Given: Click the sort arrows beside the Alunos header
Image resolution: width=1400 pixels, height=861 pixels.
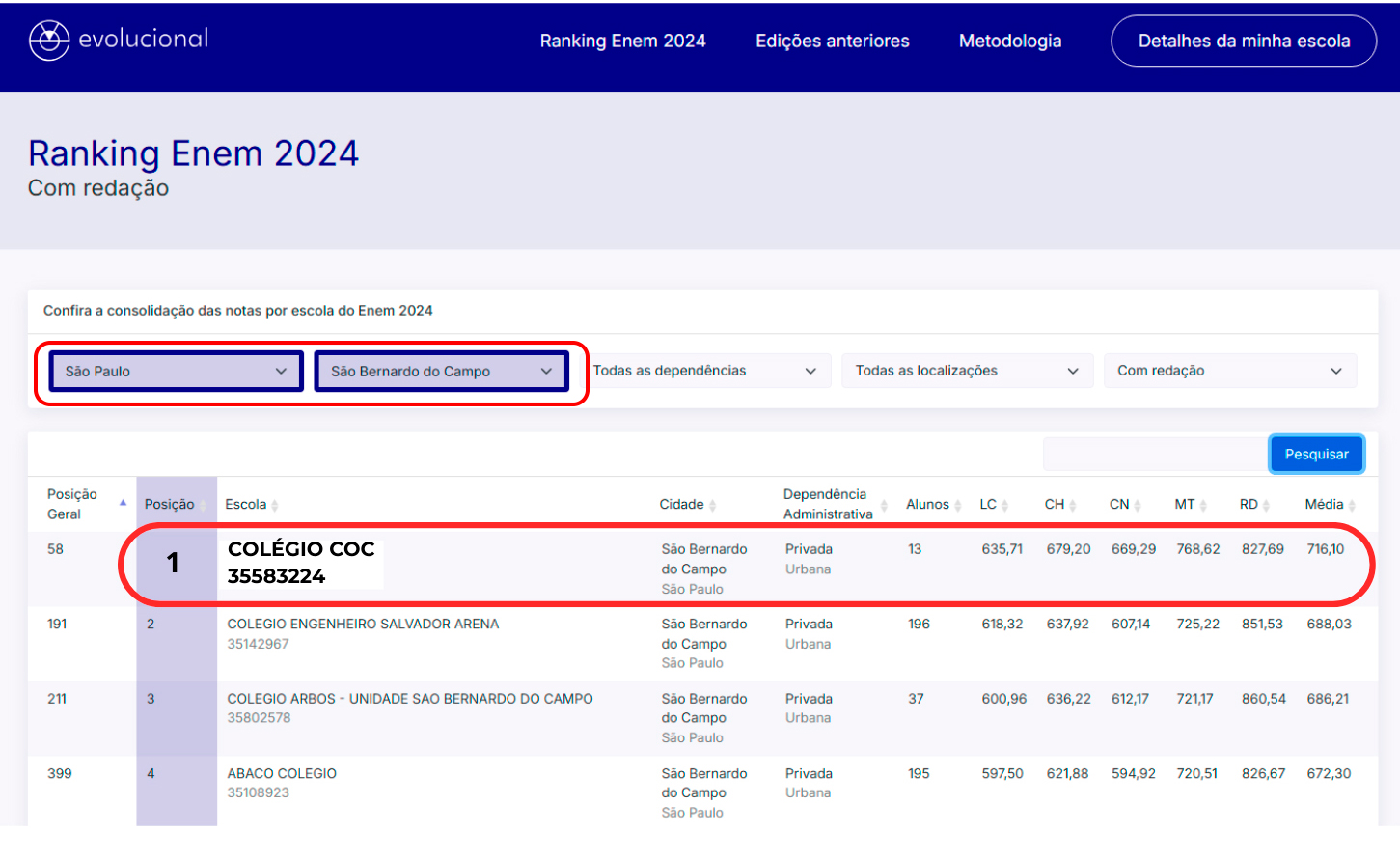Looking at the screenshot, I should (x=958, y=505).
